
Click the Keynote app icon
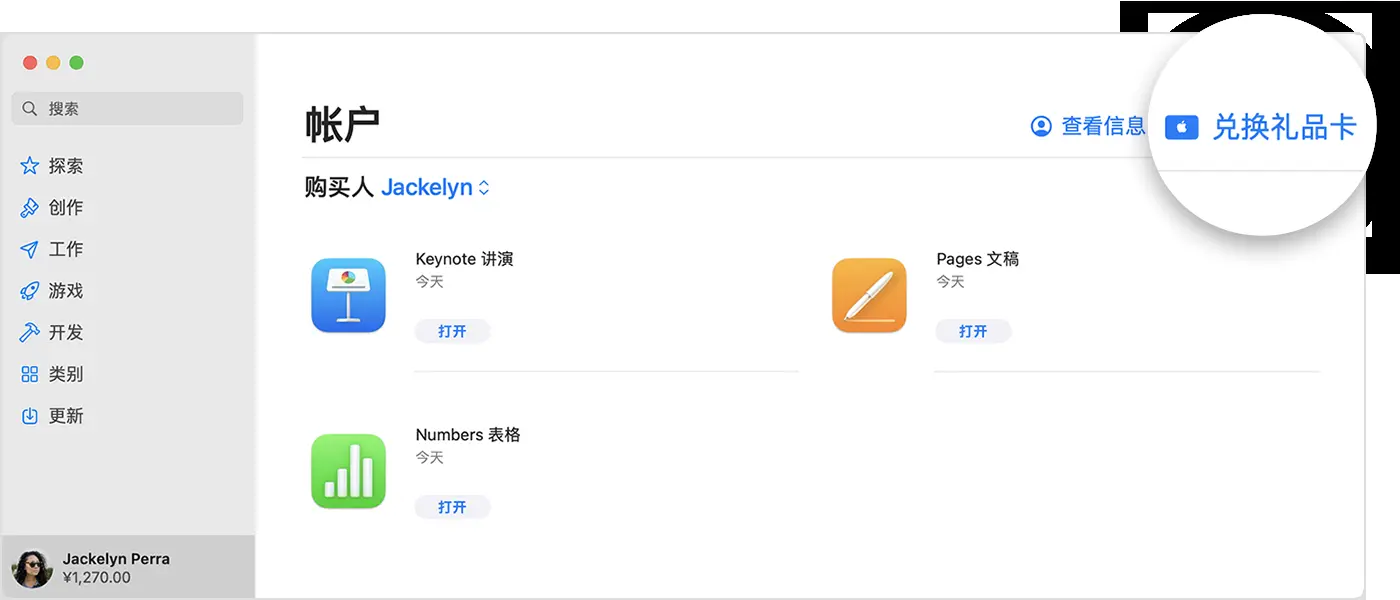pos(349,295)
